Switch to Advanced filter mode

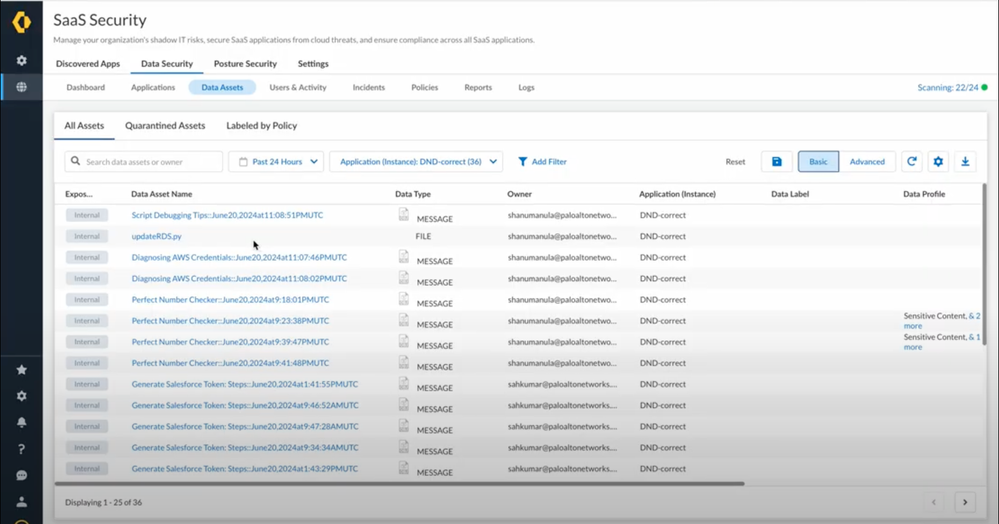(x=867, y=162)
